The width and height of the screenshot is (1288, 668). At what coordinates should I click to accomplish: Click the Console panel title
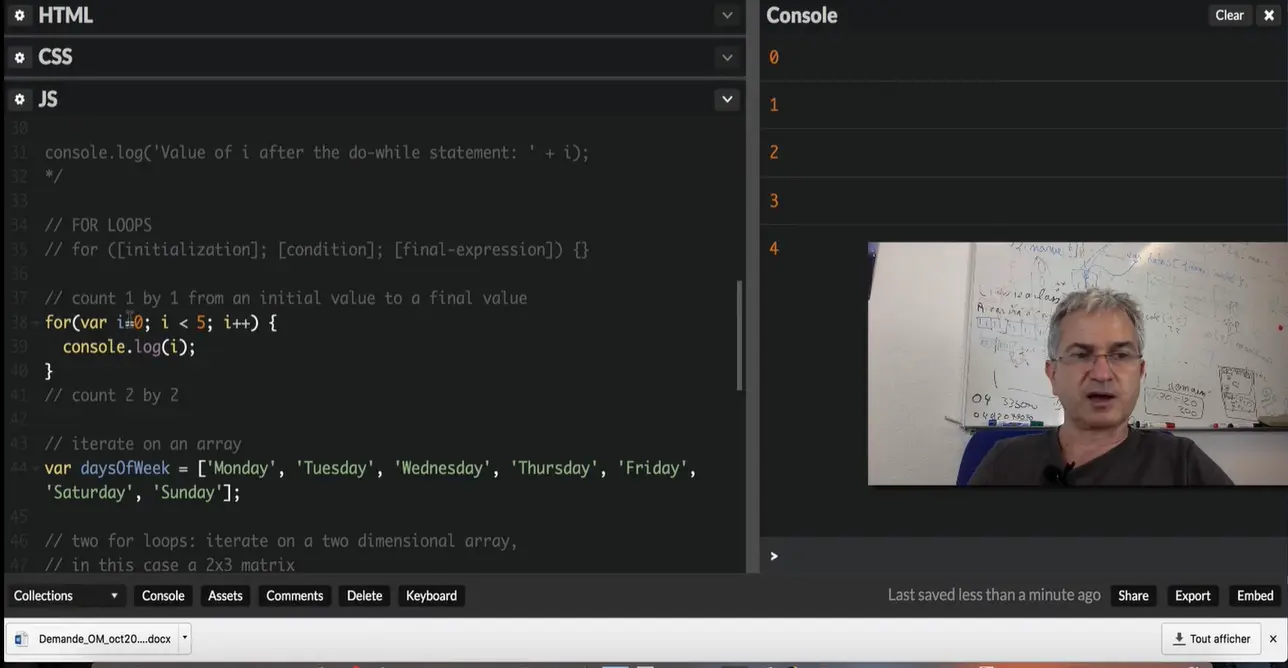point(802,16)
